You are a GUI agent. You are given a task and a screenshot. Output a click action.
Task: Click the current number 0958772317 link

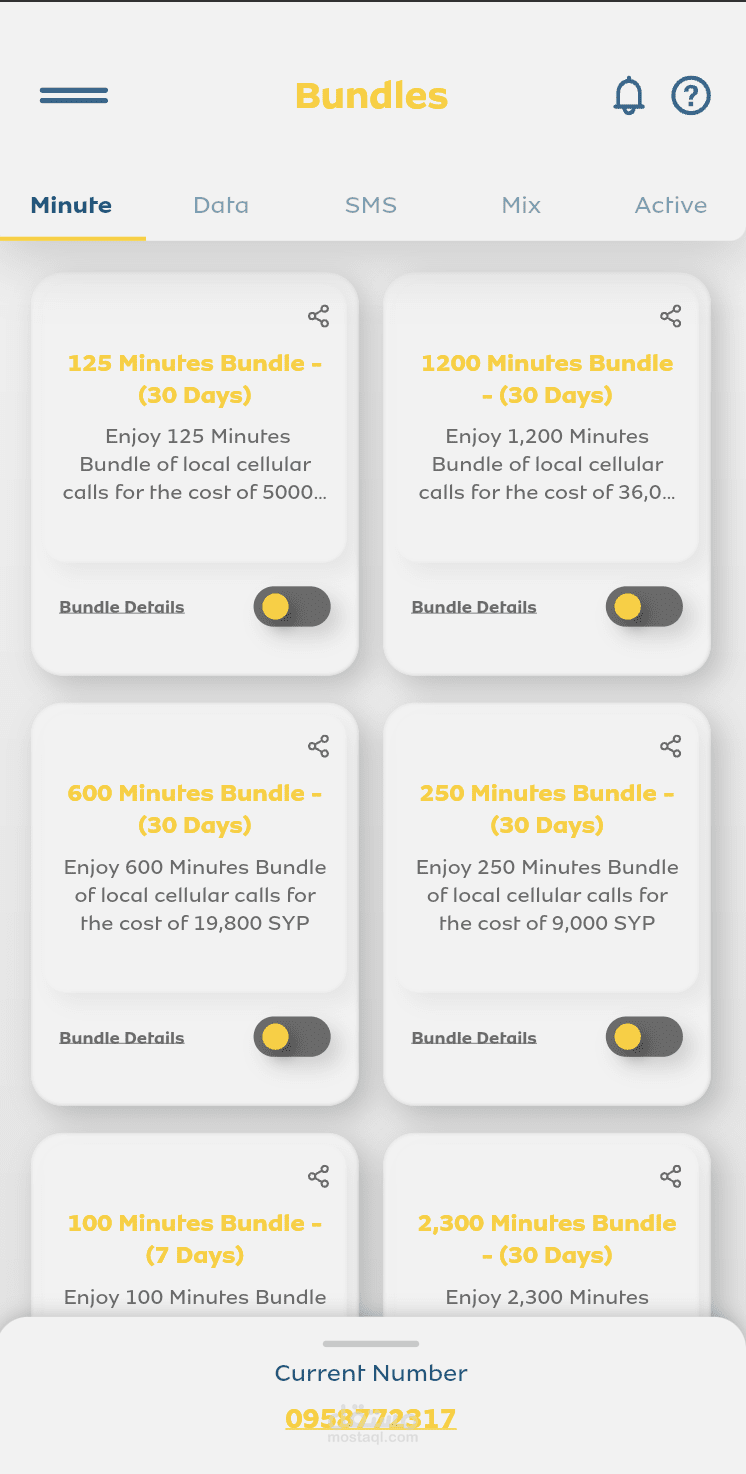point(371,1418)
